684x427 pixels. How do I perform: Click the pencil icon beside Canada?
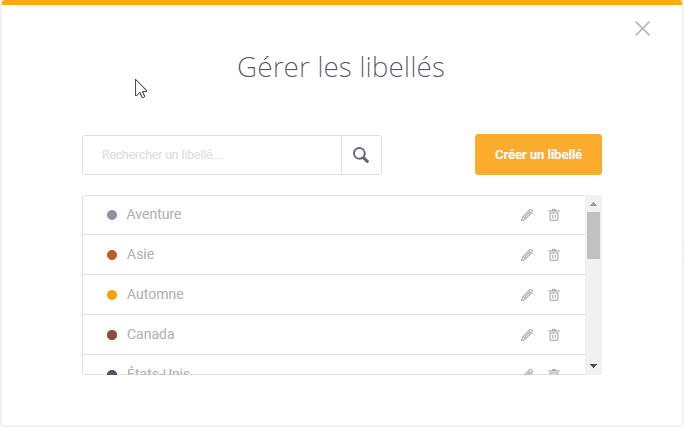click(527, 335)
